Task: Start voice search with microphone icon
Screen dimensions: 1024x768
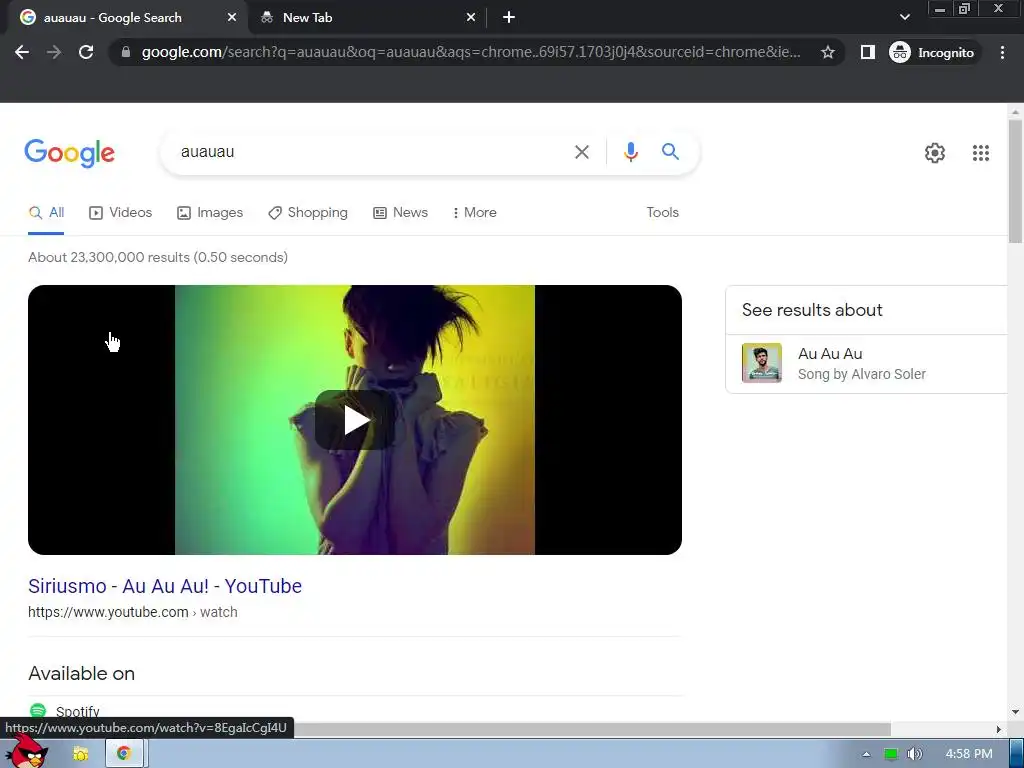Action: pyautogui.click(x=630, y=152)
